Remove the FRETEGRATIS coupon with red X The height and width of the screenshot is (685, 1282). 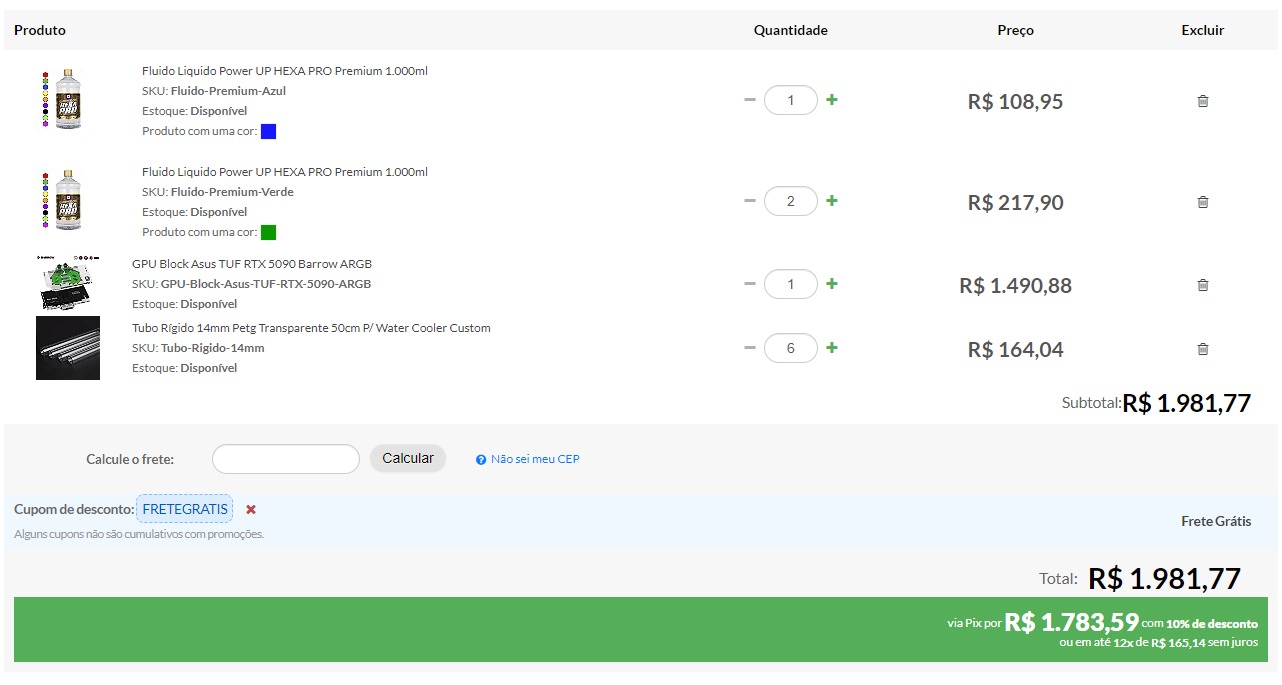251,509
